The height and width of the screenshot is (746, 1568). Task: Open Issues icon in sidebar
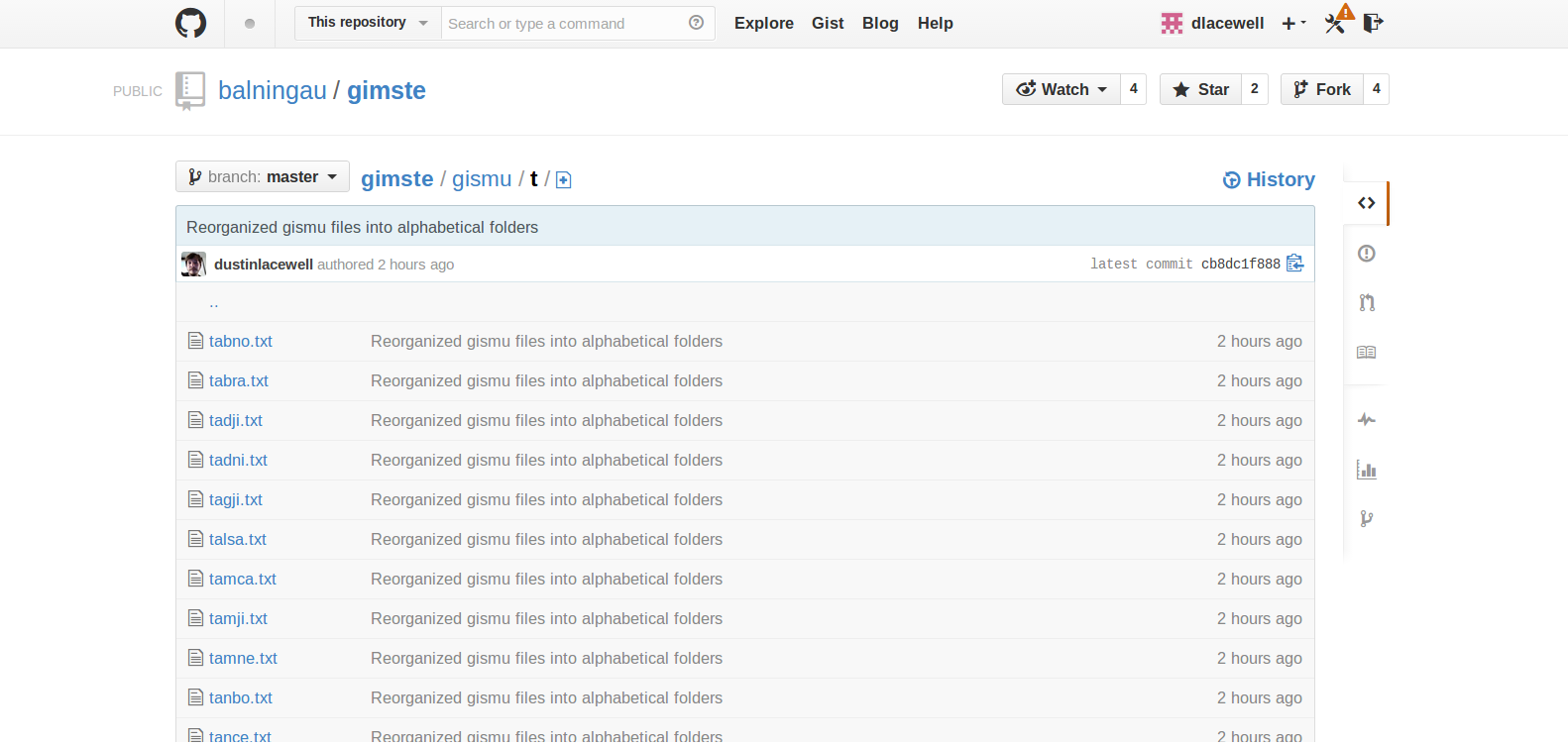click(1367, 254)
